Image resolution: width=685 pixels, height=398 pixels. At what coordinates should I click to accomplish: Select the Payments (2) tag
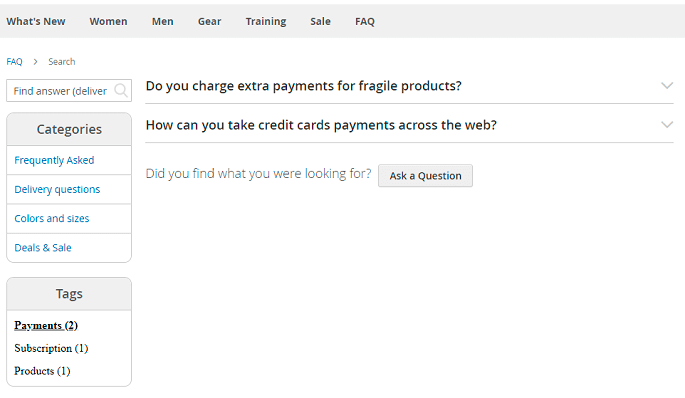(x=46, y=325)
